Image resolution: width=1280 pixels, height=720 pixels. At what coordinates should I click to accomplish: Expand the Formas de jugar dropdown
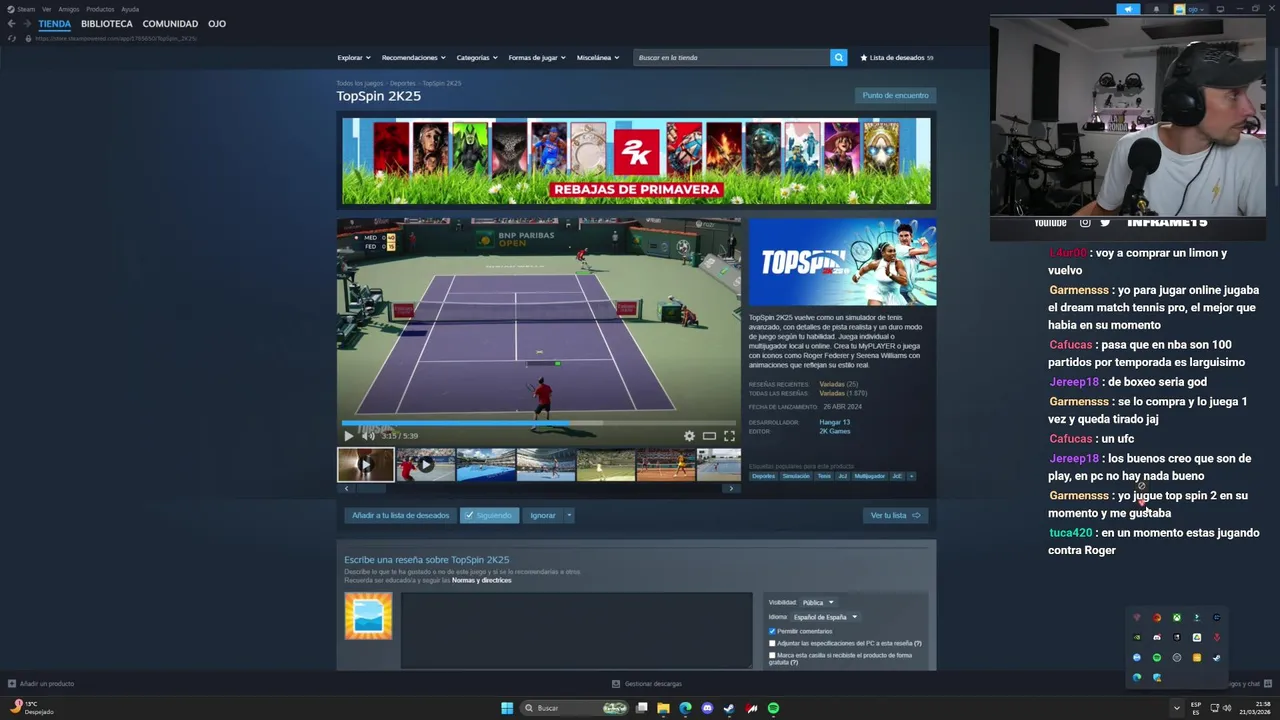(x=537, y=58)
